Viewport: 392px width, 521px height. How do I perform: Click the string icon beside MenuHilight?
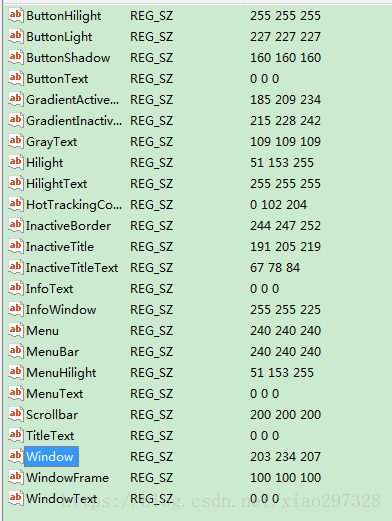pyautogui.click(x=16, y=372)
